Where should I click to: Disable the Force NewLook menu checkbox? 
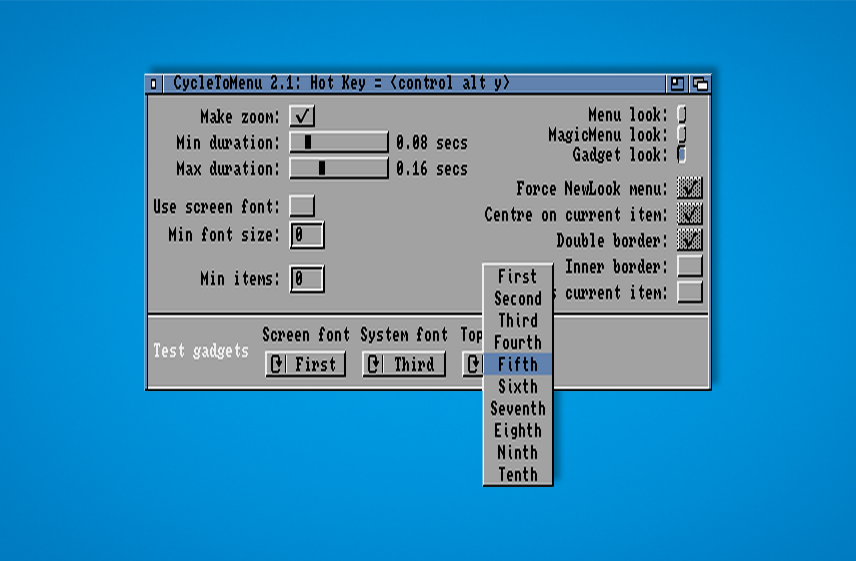coord(689,188)
